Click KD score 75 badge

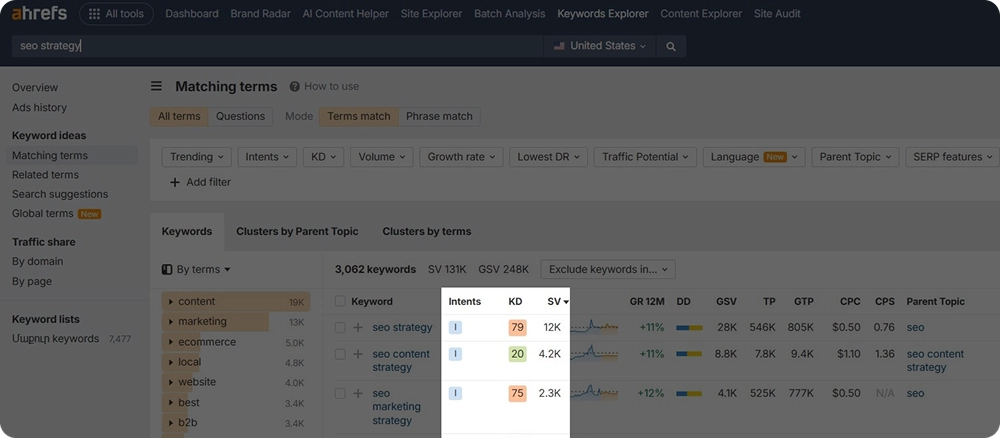(x=517, y=393)
